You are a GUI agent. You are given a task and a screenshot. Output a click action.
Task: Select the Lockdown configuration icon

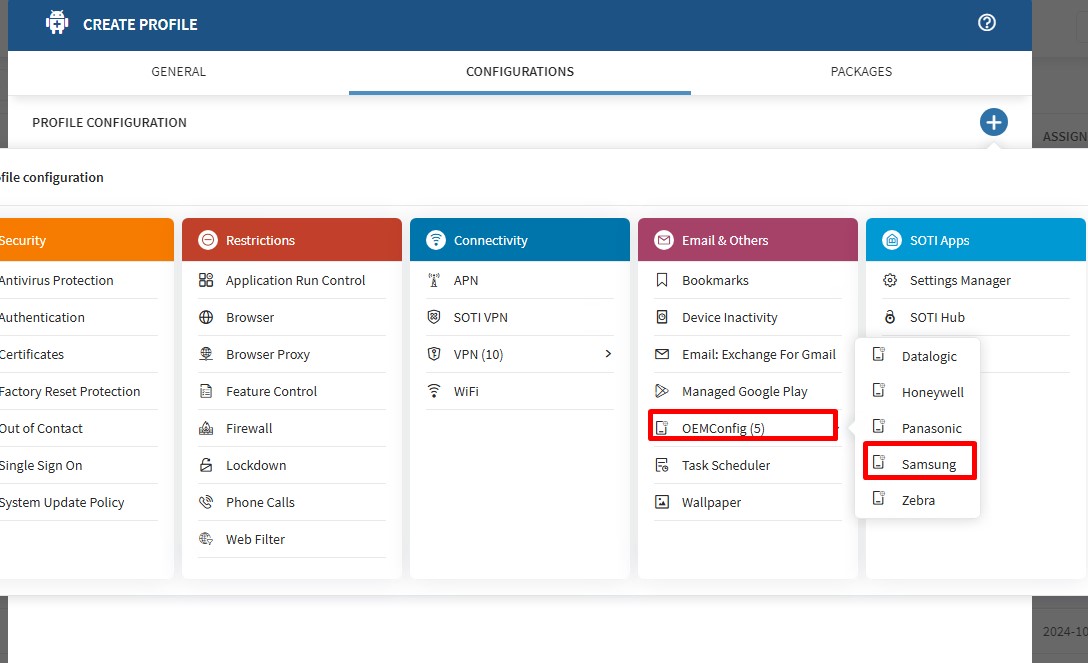point(206,465)
